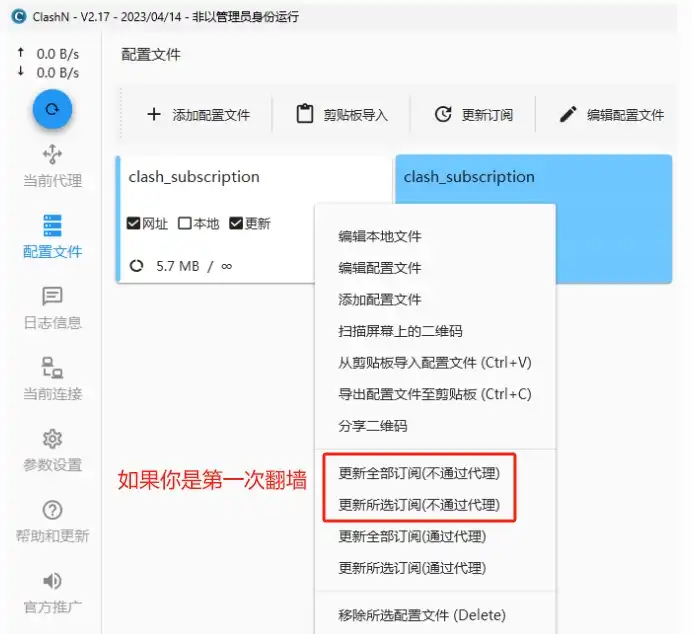Click 剪贴板导入 toolbar button
This screenshot has height=634, width=692.
(341, 115)
